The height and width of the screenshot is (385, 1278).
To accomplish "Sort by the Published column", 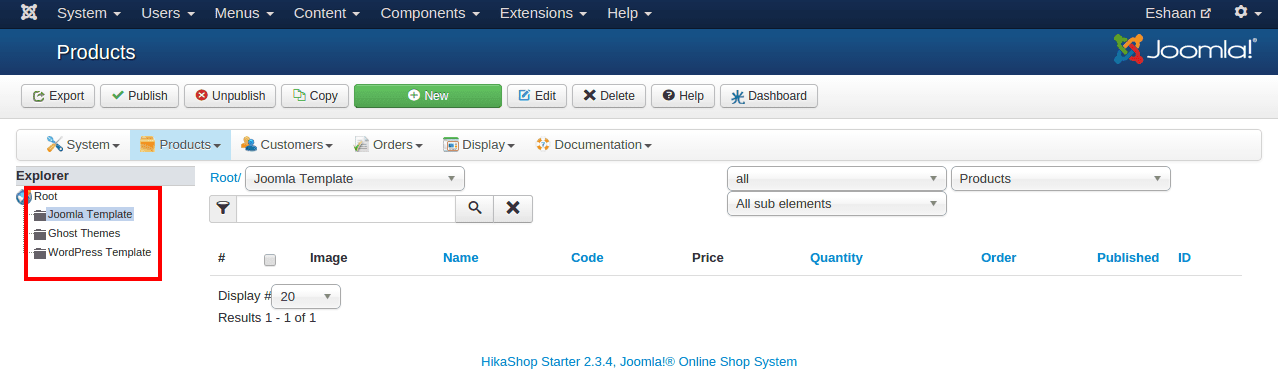I will [1128, 258].
